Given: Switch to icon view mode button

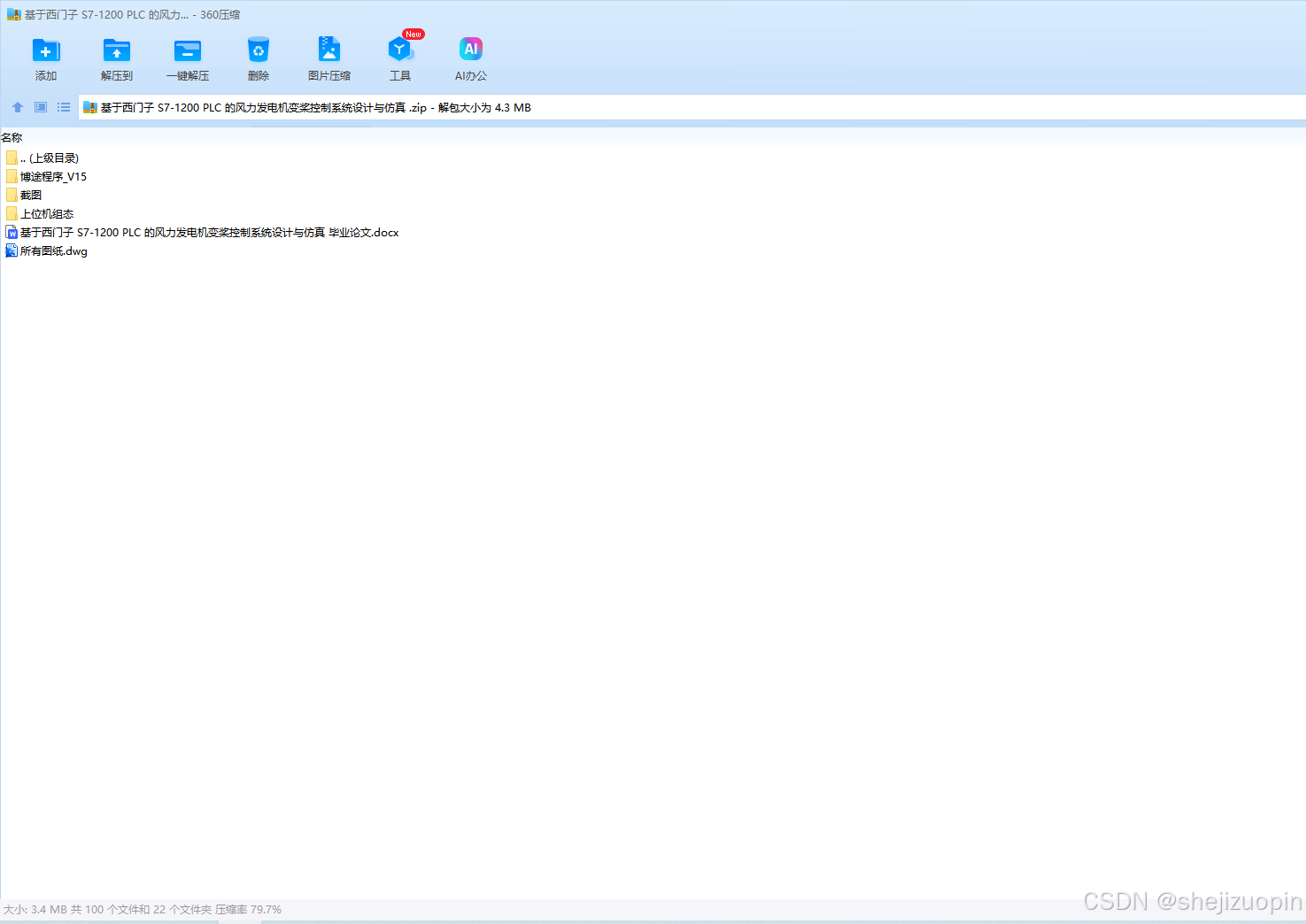Looking at the screenshot, I should tap(41, 107).
